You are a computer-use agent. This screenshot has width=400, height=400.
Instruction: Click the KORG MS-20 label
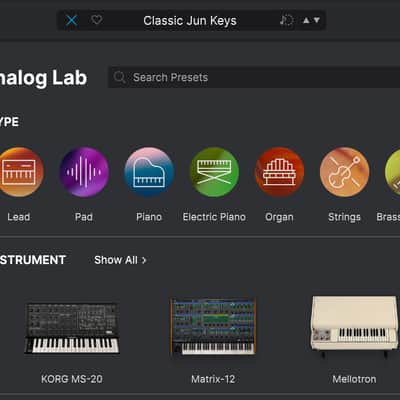coord(72,379)
